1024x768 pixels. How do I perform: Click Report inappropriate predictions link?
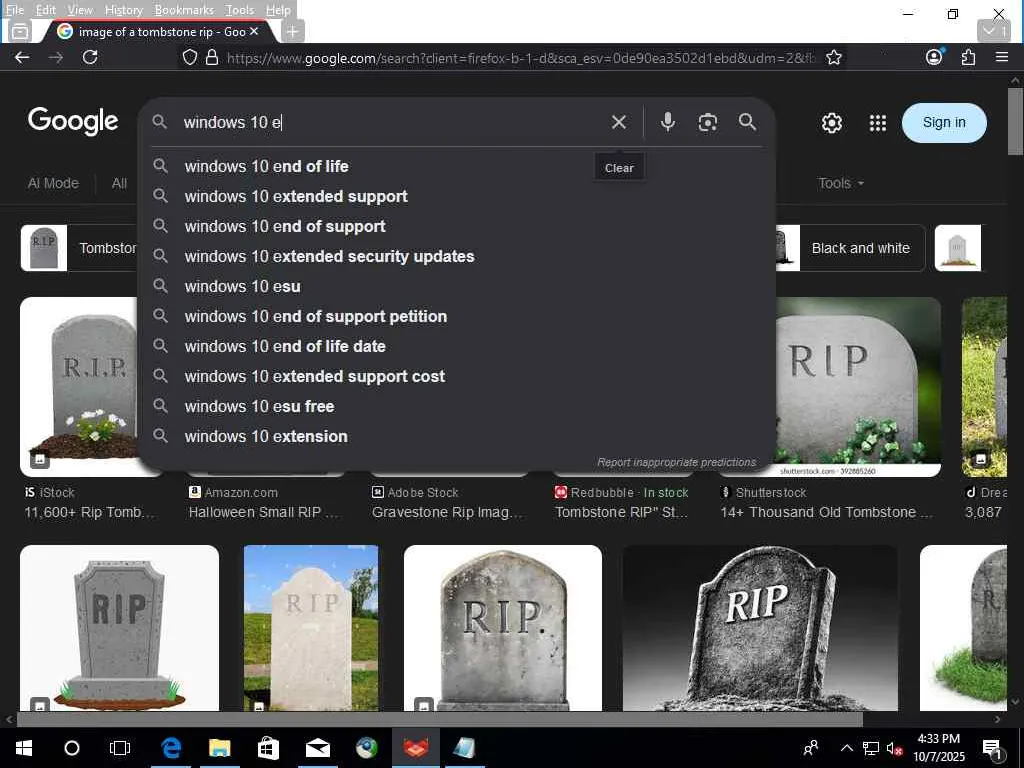[676, 462]
